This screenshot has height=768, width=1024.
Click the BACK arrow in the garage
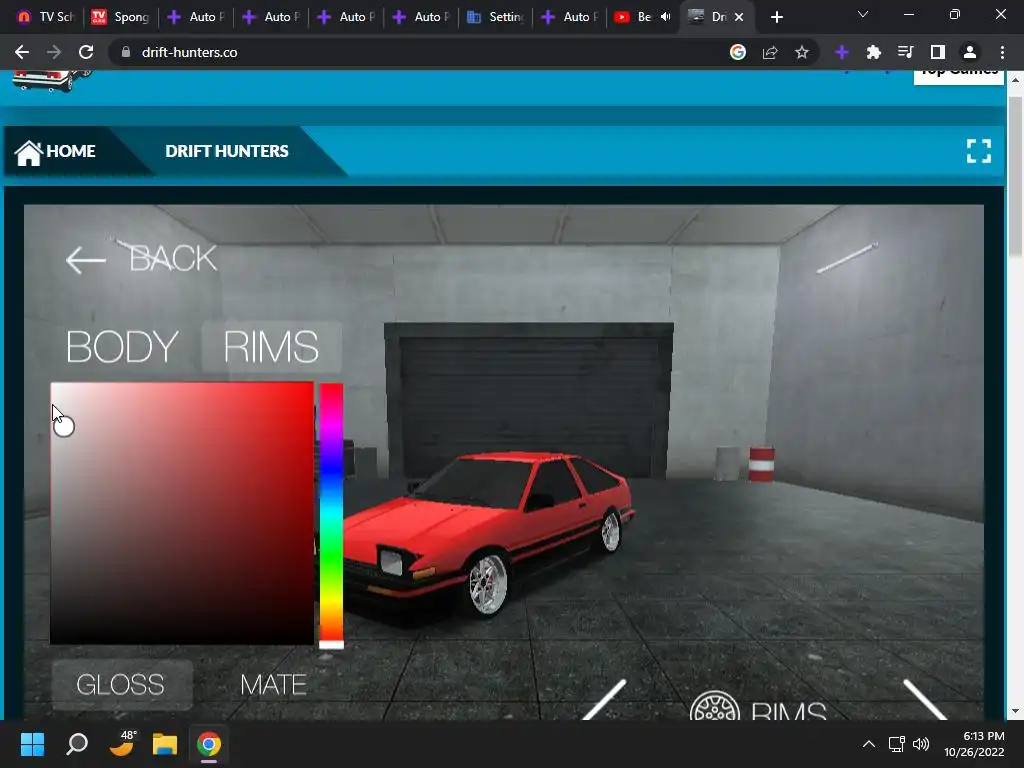[86, 260]
